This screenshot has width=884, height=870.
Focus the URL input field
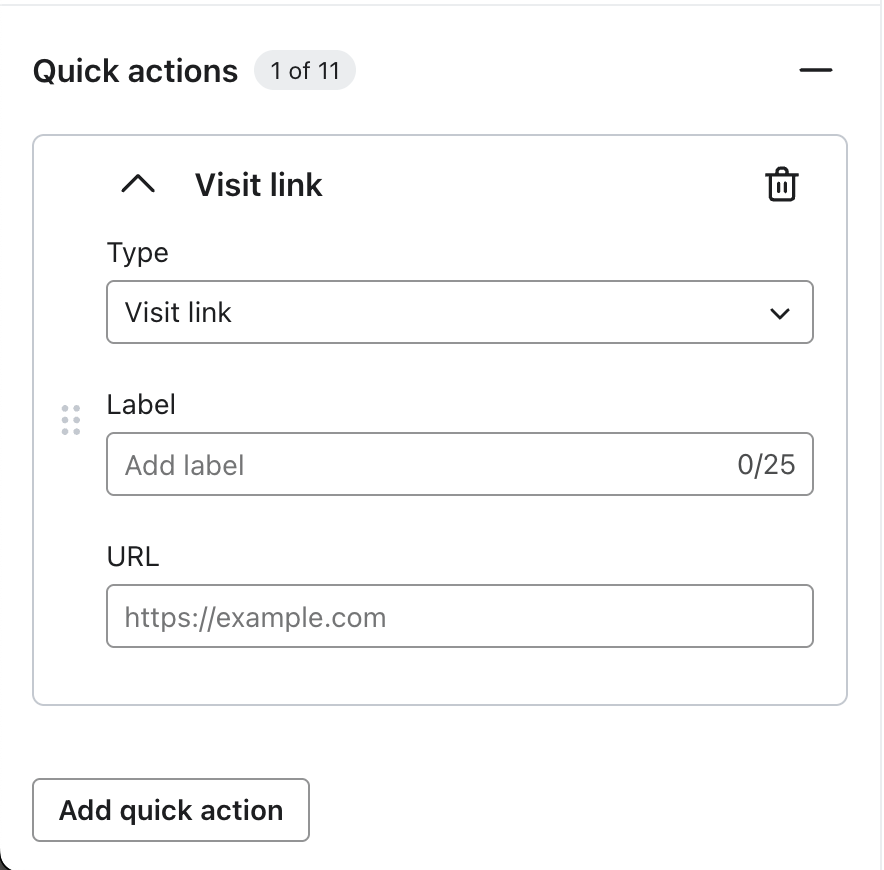pyautogui.click(x=459, y=617)
